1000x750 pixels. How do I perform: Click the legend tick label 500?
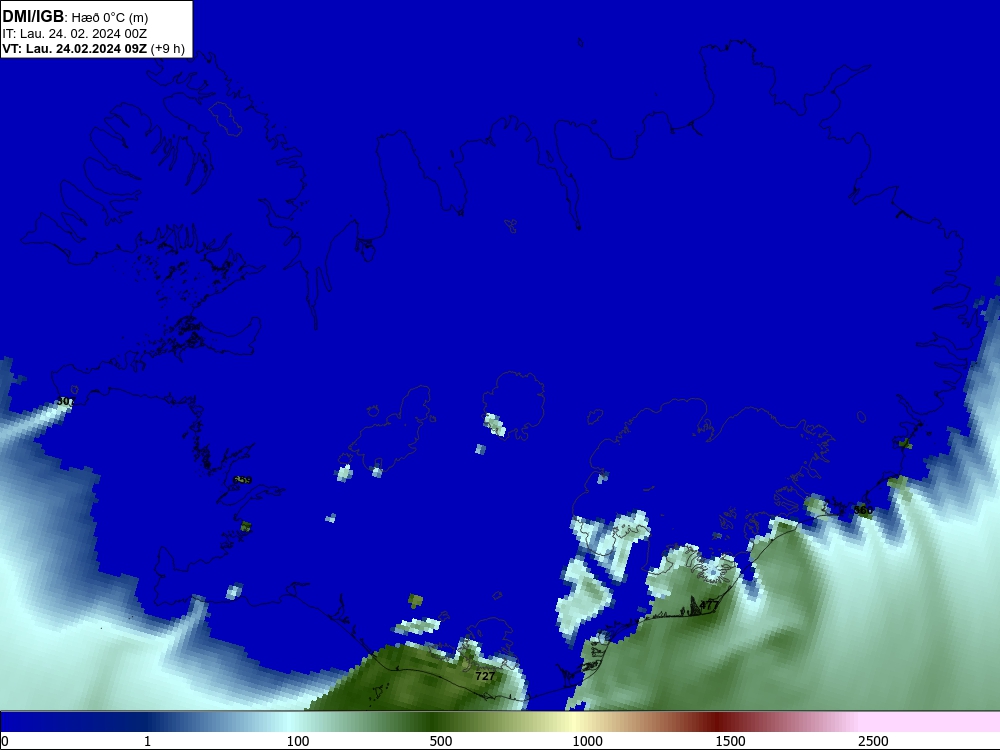pyautogui.click(x=441, y=741)
